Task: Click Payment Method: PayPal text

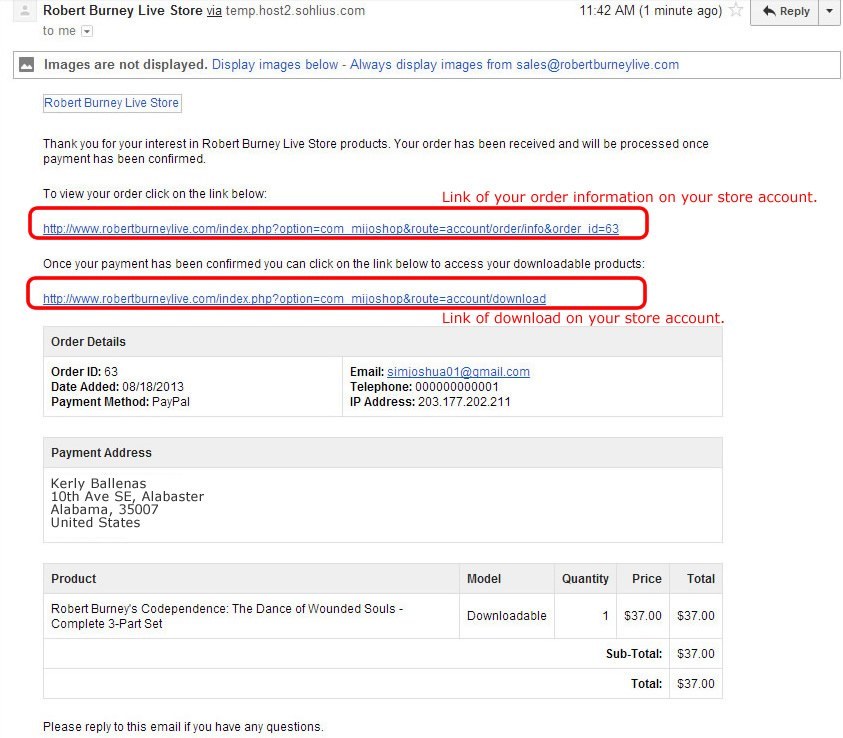Action: [120, 402]
